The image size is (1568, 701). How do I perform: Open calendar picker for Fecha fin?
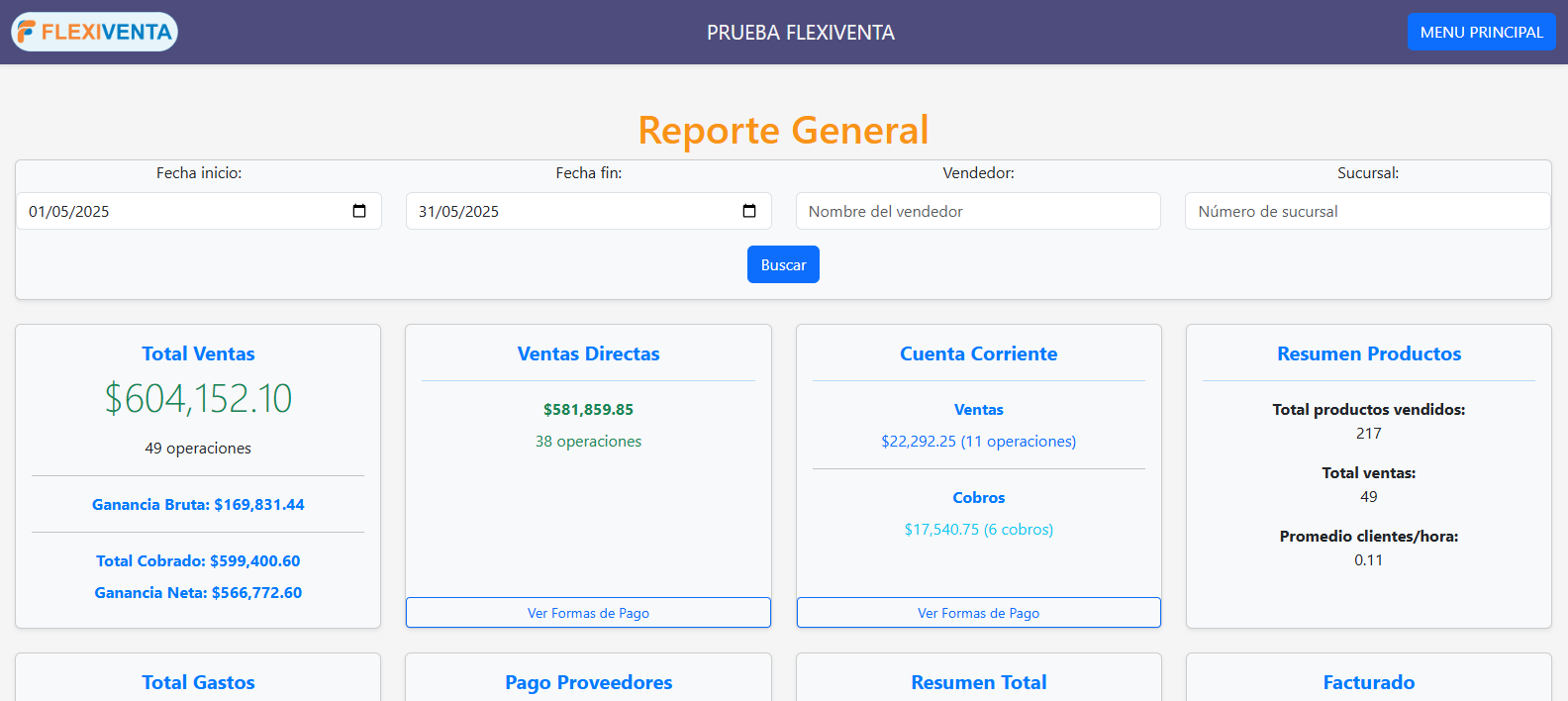pyautogui.click(x=749, y=211)
